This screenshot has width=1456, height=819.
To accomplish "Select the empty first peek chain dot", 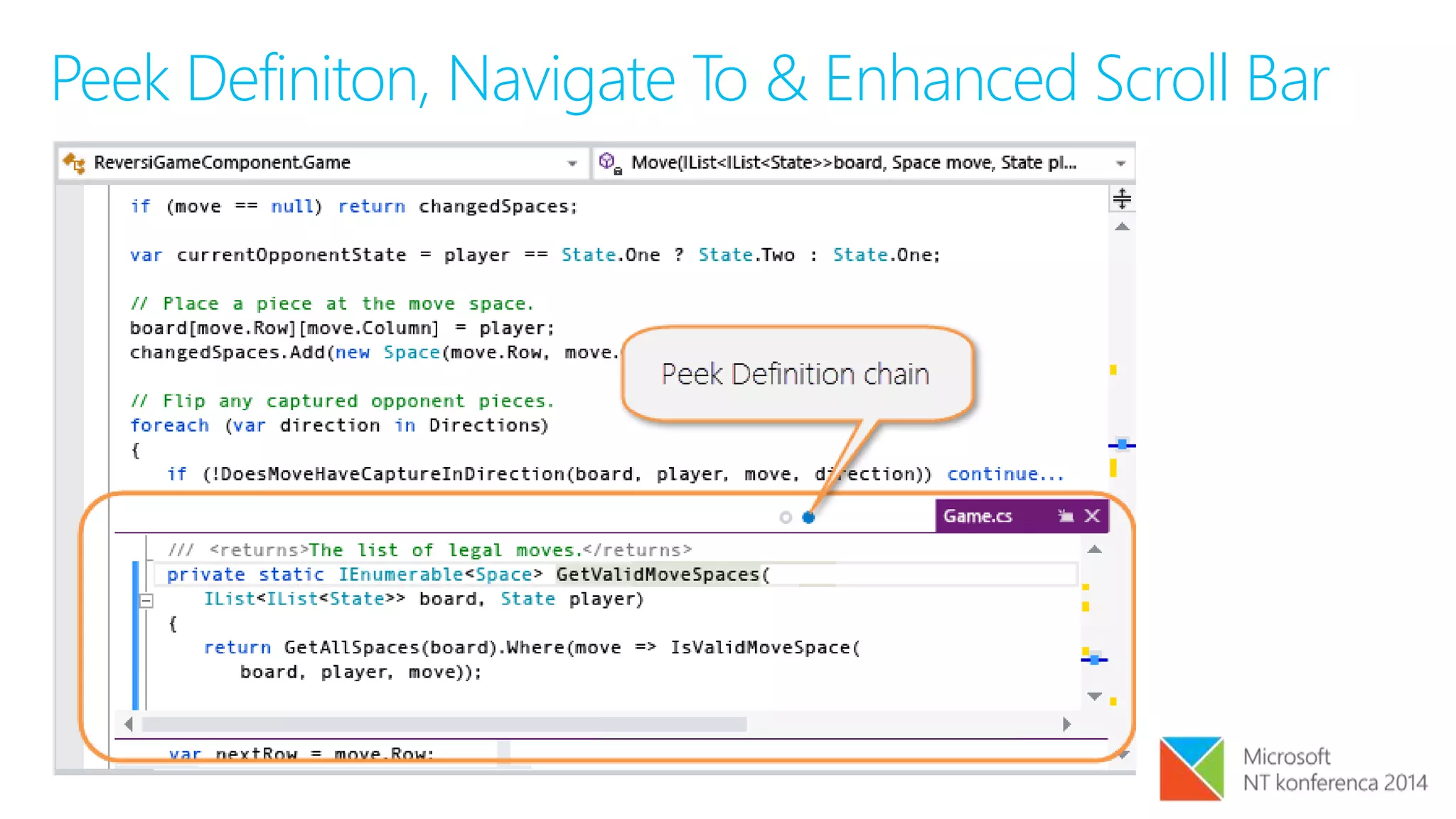I will pyautogui.click(x=786, y=518).
